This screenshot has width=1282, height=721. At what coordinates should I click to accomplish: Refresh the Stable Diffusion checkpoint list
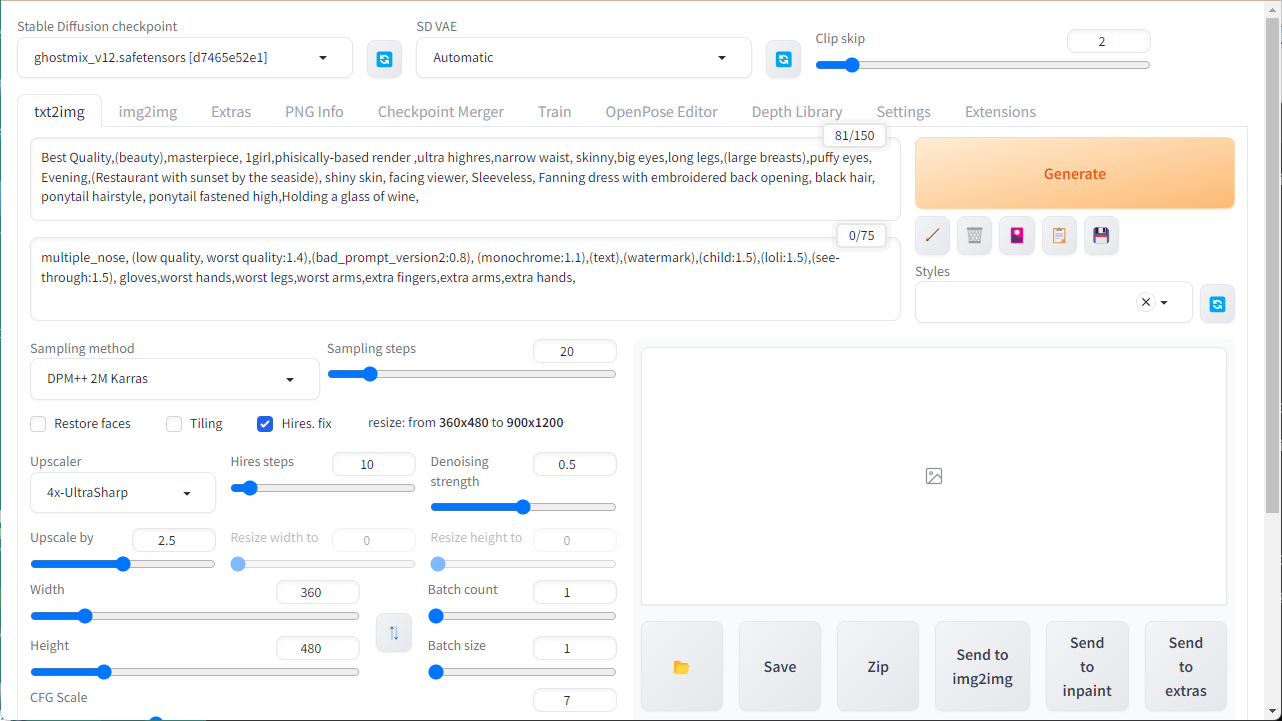(384, 59)
